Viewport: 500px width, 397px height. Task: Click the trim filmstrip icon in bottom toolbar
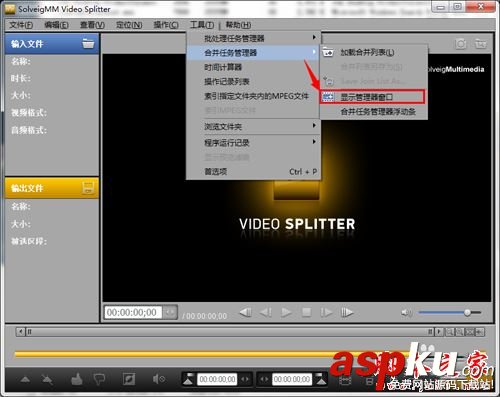coord(345,380)
